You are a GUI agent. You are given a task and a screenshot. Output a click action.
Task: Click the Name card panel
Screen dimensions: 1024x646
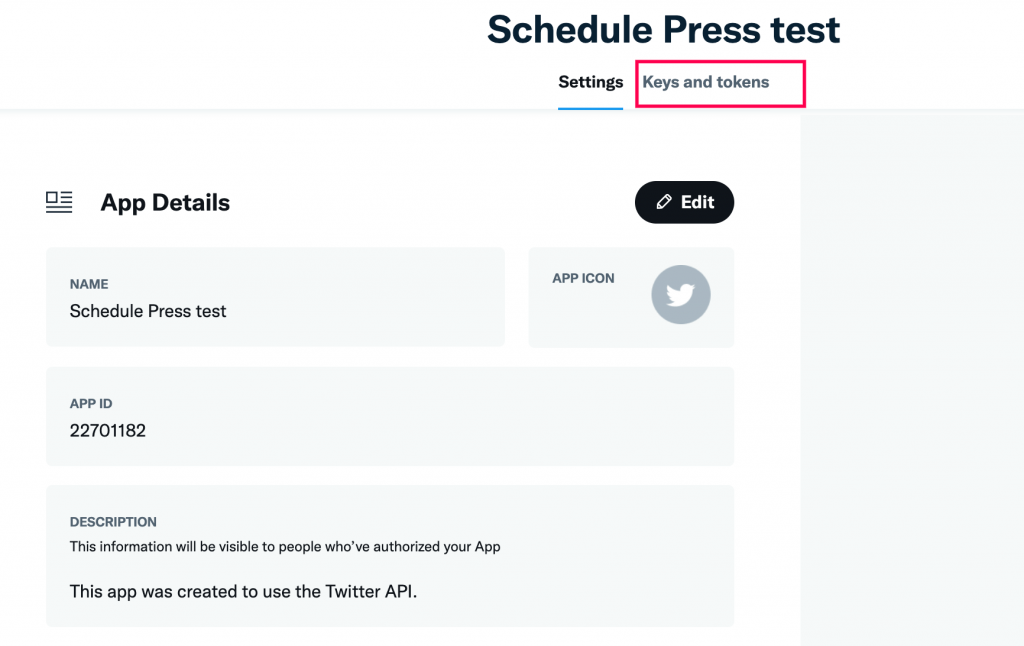[x=275, y=297]
